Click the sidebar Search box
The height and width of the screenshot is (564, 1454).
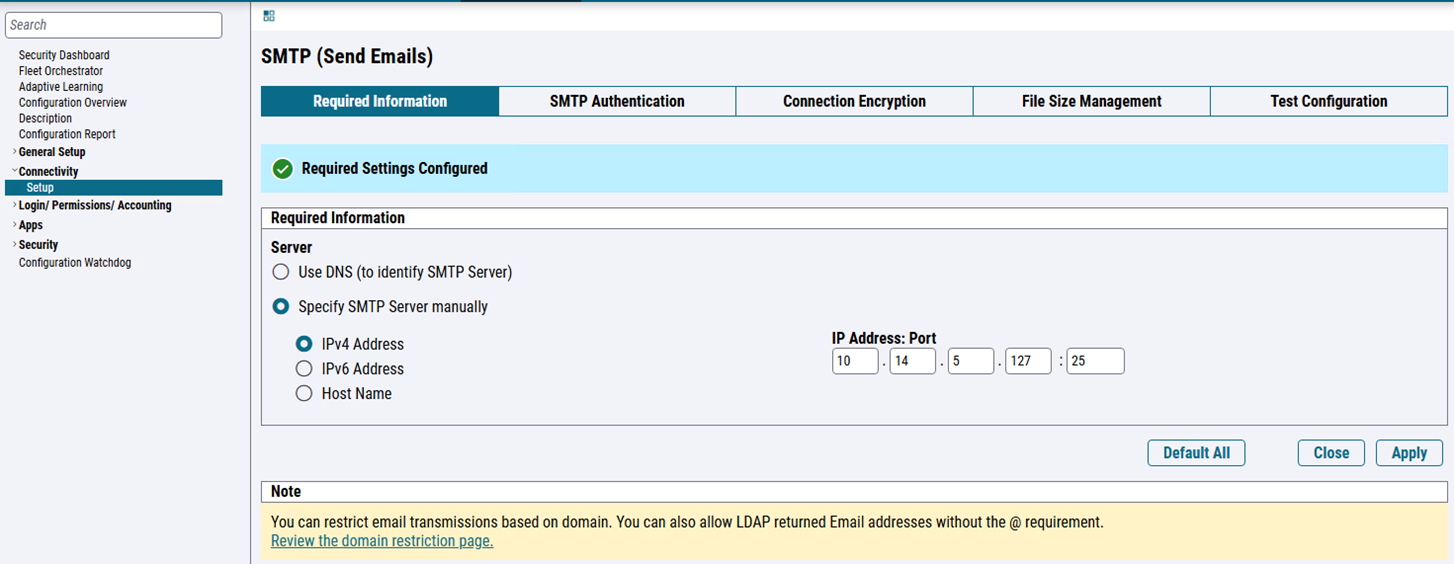(113, 25)
